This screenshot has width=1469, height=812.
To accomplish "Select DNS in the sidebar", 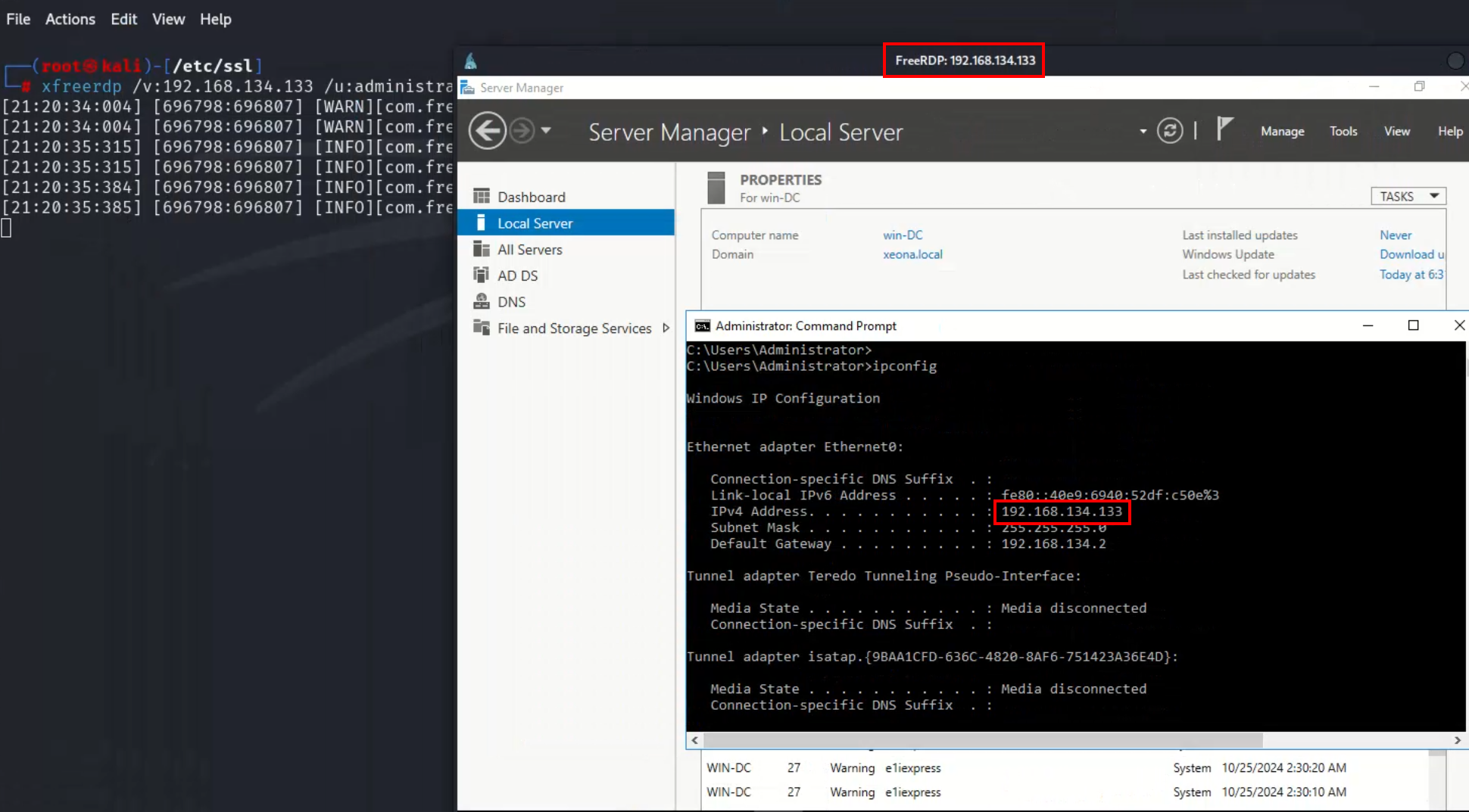I will [566, 302].
